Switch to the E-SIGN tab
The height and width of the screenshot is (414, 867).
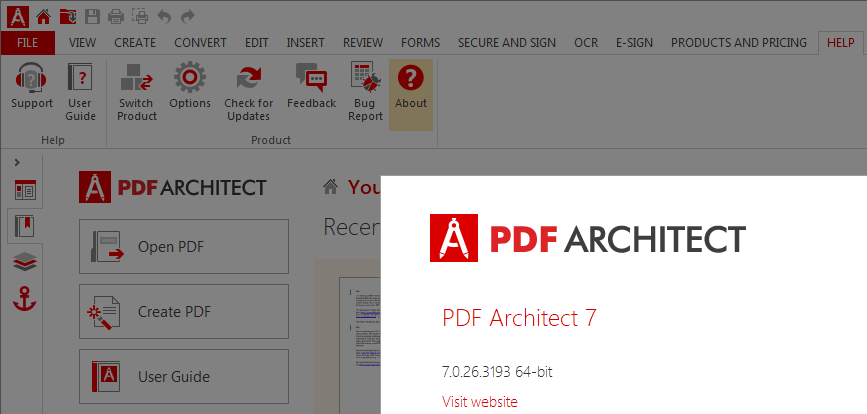click(634, 43)
